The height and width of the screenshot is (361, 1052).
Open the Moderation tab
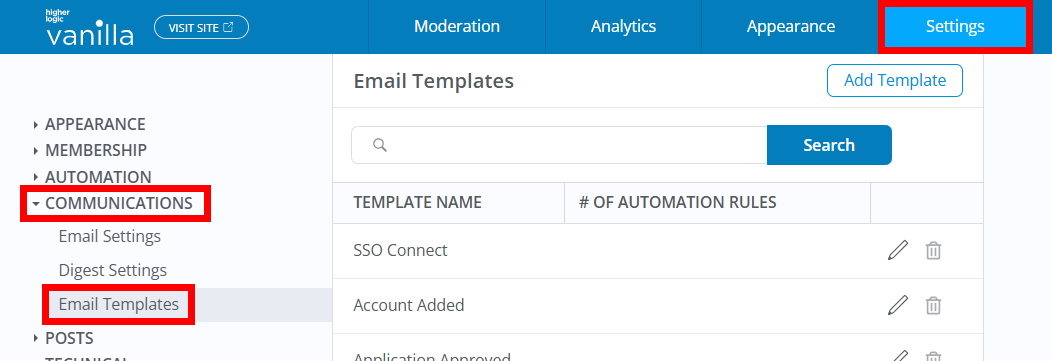[457, 27]
